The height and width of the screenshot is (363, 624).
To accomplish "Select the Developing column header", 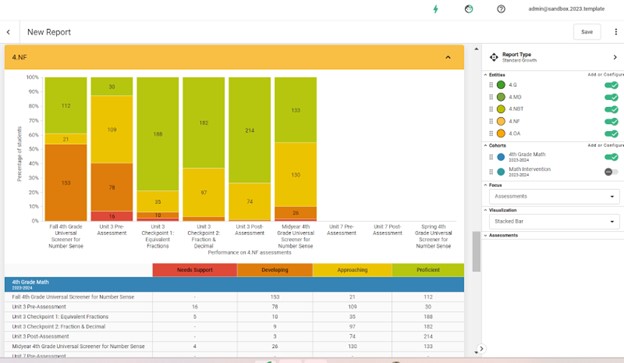I will [x=275, y=270].
